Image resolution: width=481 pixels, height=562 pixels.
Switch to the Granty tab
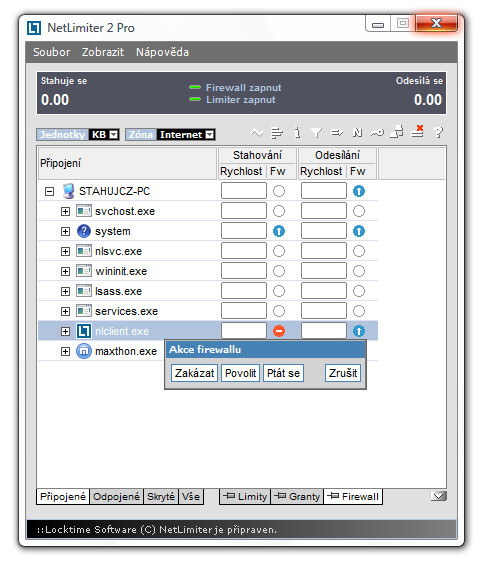(297, 496)
